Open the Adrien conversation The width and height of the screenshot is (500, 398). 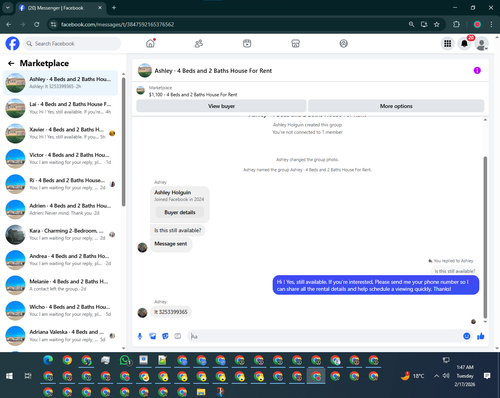[x=60, y=209]
